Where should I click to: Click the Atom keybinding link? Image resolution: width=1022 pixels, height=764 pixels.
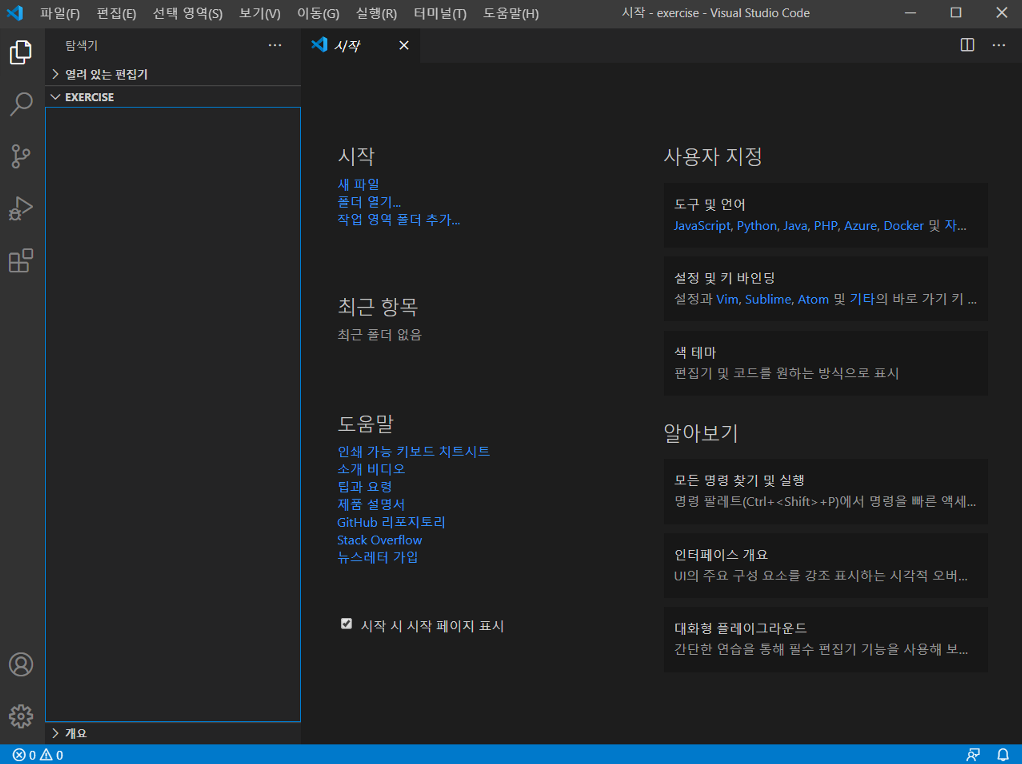pos(813,299)
